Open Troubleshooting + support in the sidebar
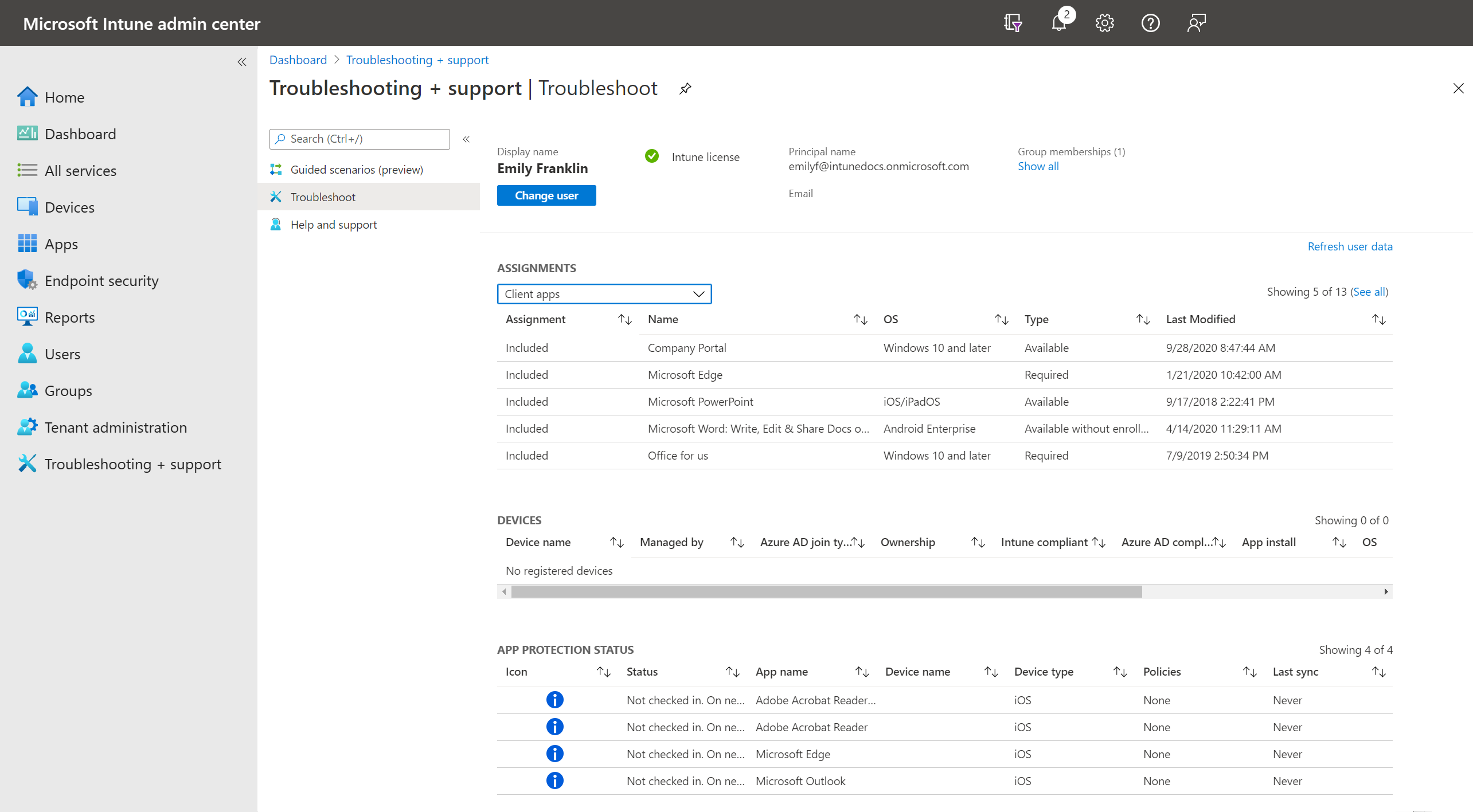1473x812 pixels. tap(132, 464)
